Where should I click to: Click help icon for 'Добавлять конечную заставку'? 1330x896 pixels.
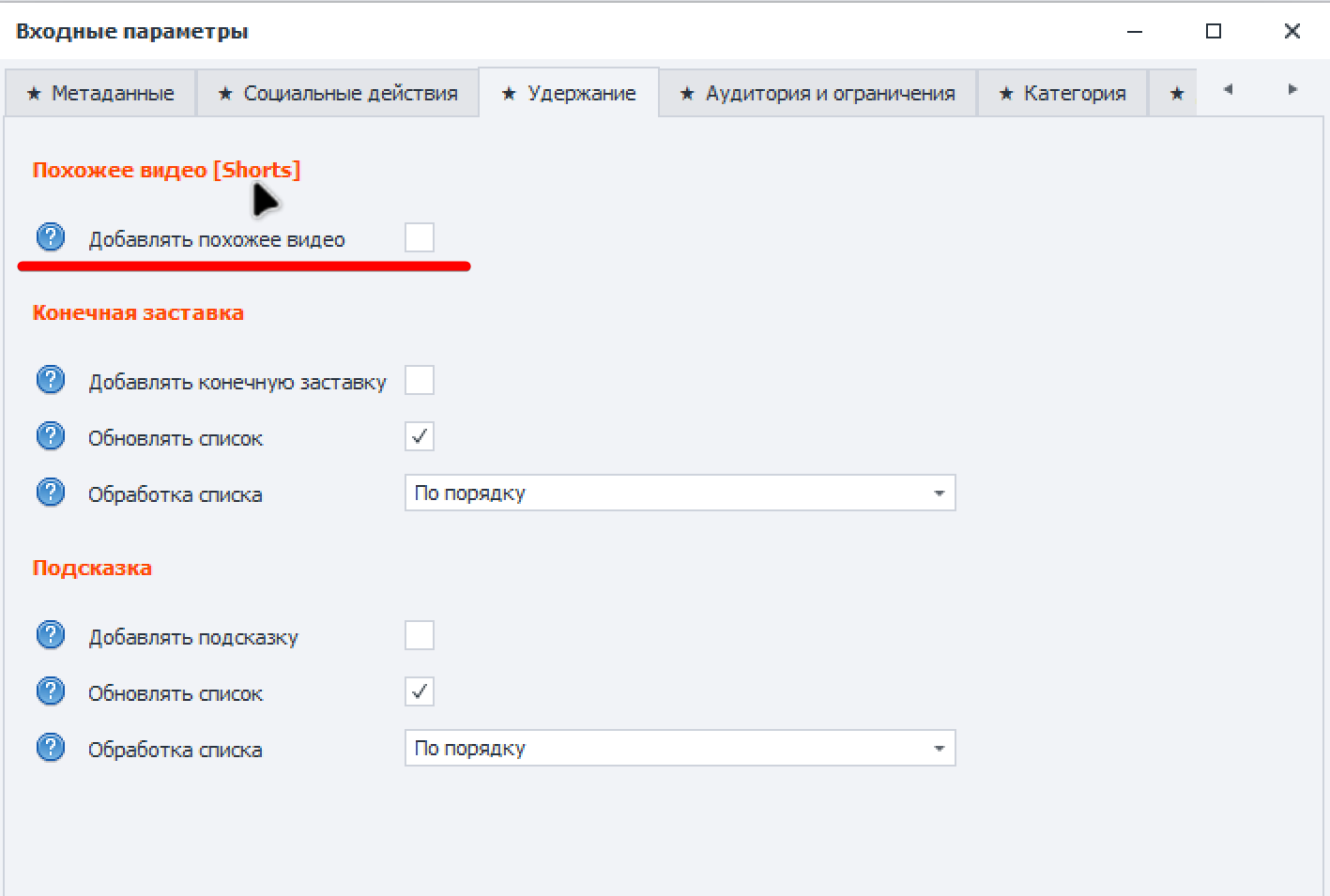click(51, 380)
